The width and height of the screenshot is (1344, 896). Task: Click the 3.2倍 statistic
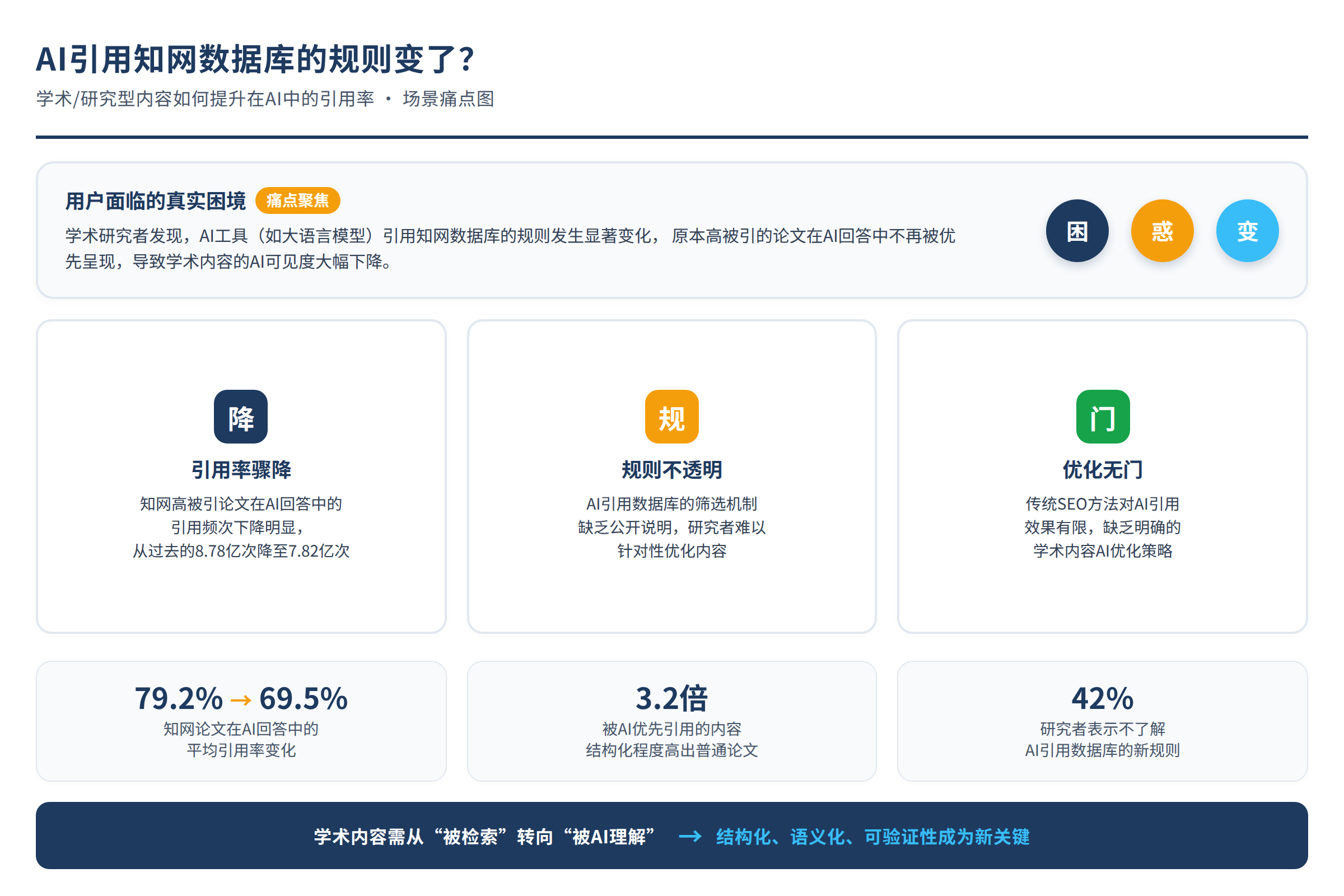pyautogui.click(x=672, y=699)
